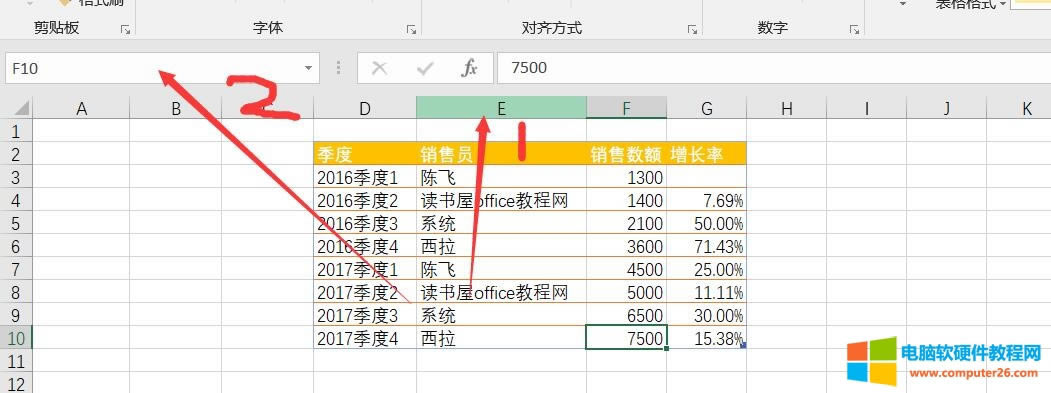The image size is (1051, 393).
Task: Select the 西拉 cell in row 10
Action: pyautogui.click(x=501, y=337)
